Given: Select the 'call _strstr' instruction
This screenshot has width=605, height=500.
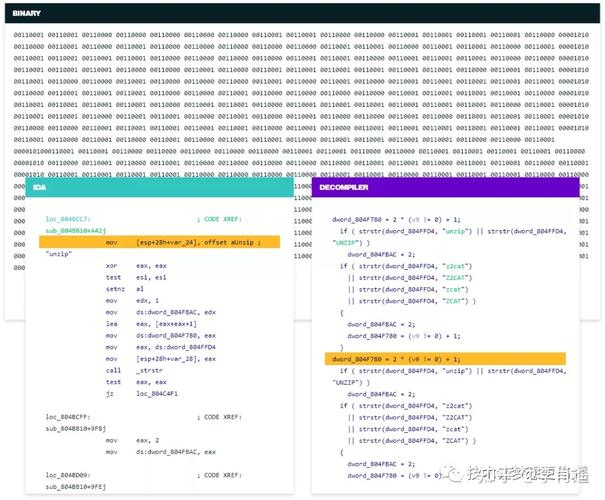Looking at the screenshot, I should click(134, 370).
